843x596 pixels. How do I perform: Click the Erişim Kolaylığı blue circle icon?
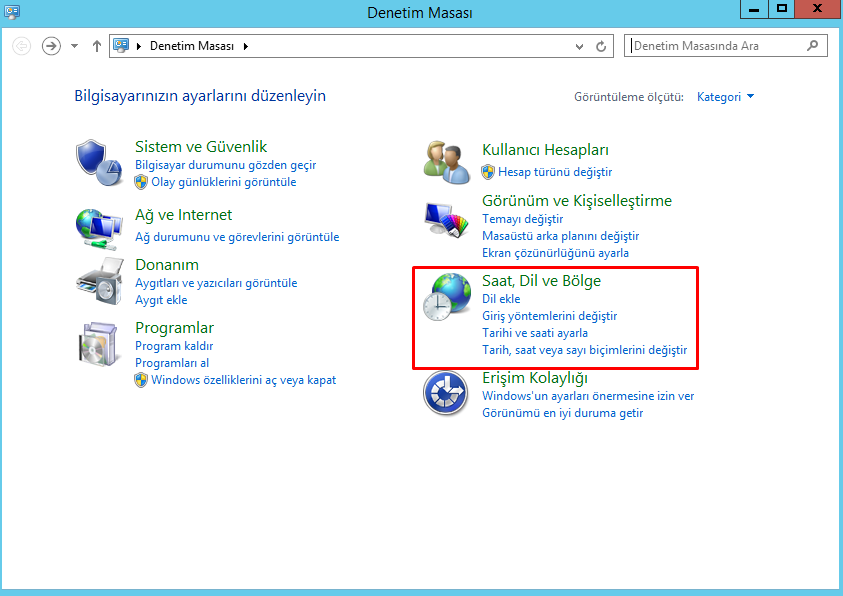point(445,393)
